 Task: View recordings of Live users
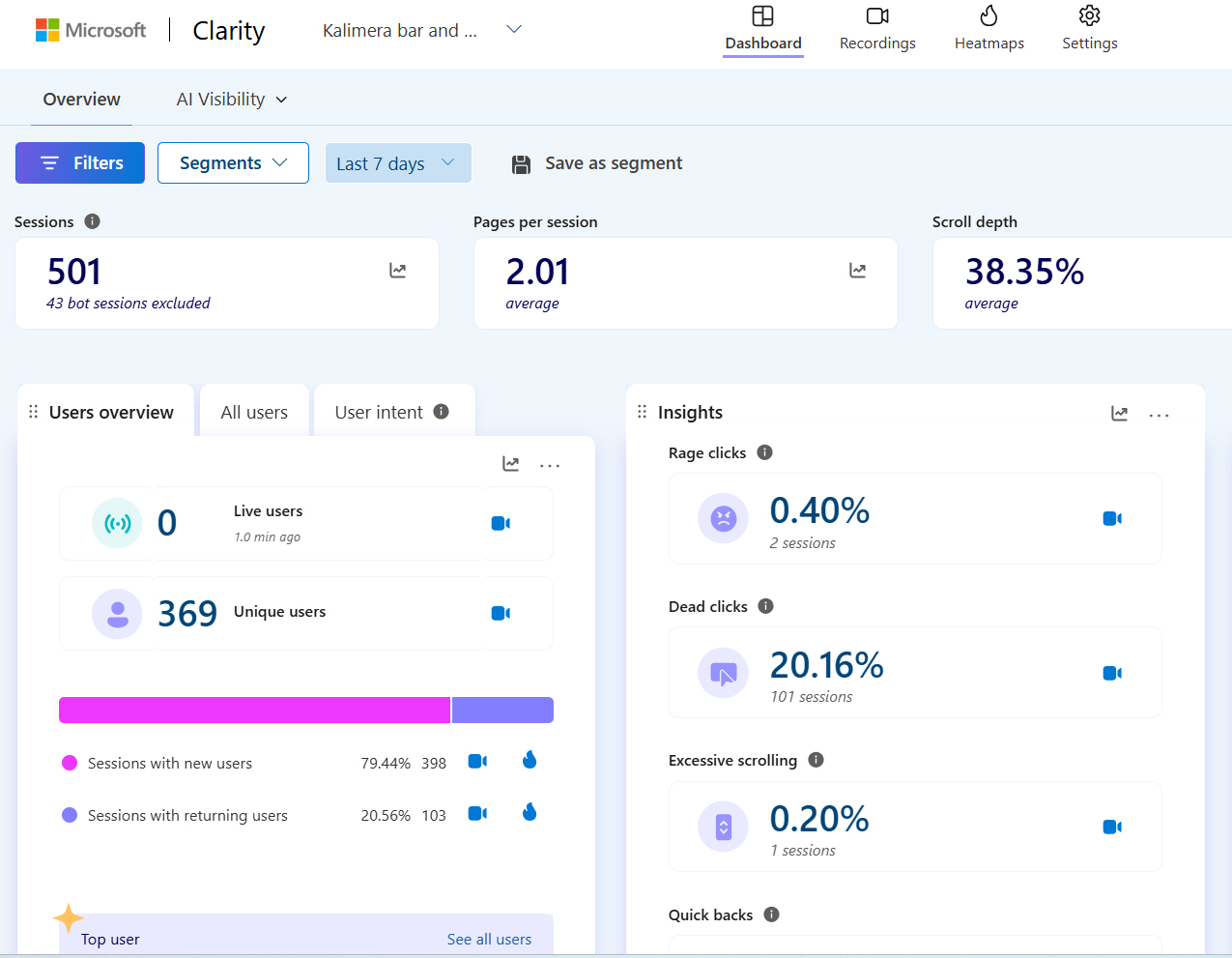(501, 523)
